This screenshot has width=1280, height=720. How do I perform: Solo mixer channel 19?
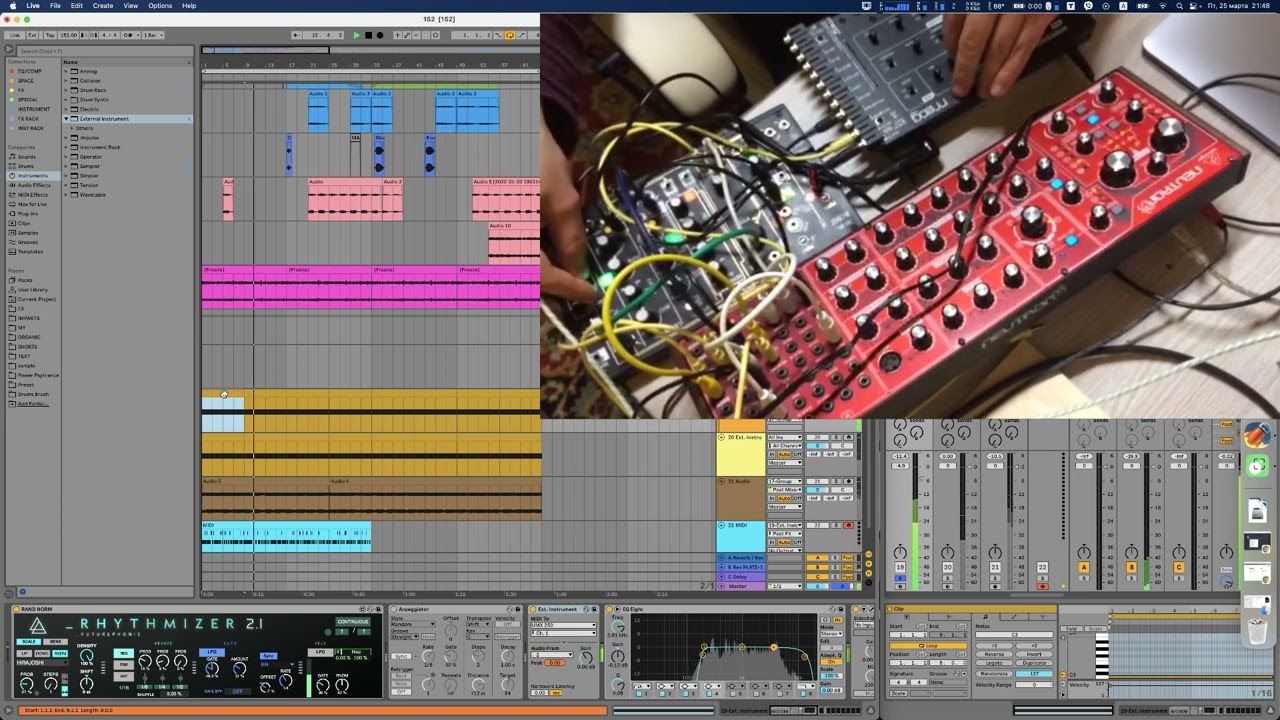pos(900,578)
